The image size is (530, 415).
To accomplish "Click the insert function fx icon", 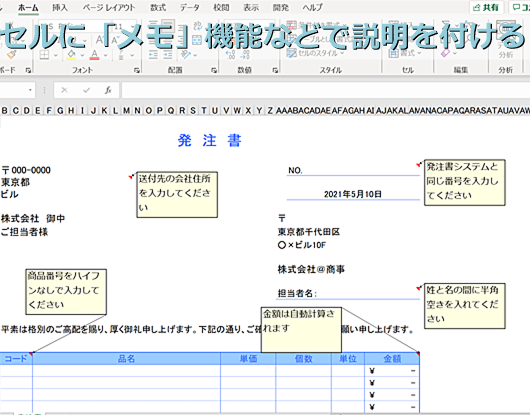I will click(108, 90).
